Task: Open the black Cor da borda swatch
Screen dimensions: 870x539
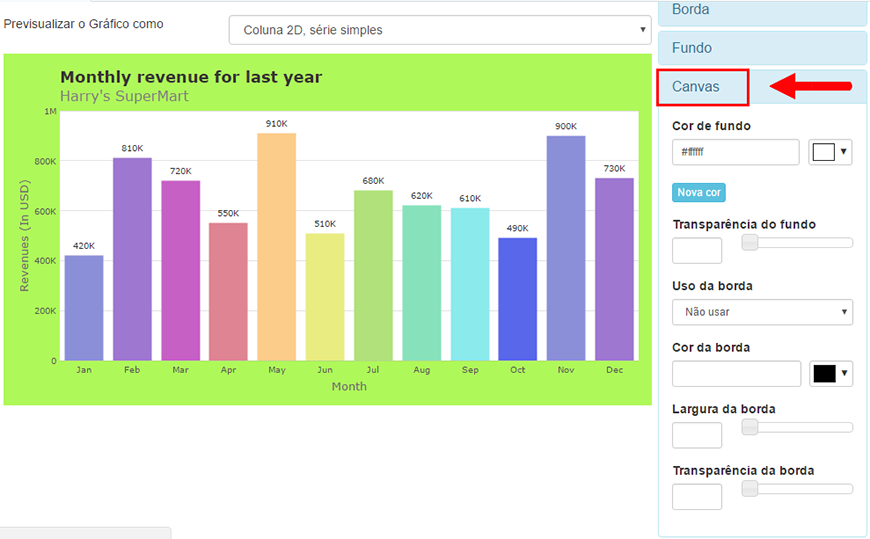Action: (831, 374)
